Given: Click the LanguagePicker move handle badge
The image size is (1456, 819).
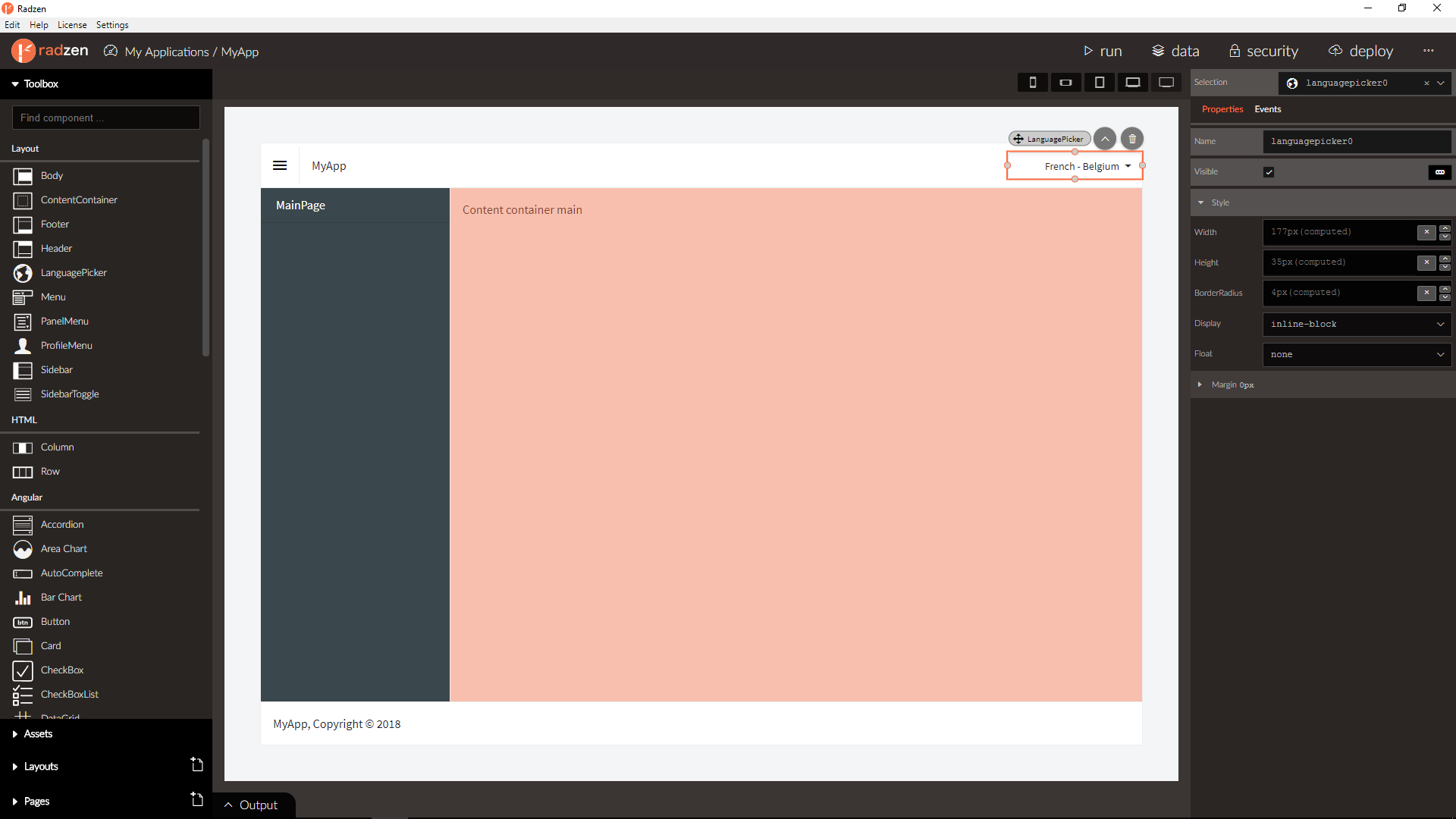Looking at the screenshot, I should coord(1050,139).
